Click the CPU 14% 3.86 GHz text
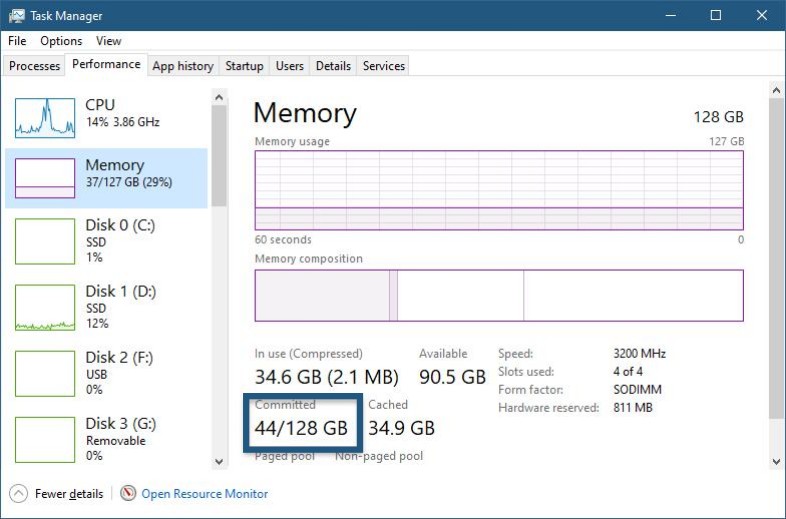This screenshot has height=519, width=786. 123,122
